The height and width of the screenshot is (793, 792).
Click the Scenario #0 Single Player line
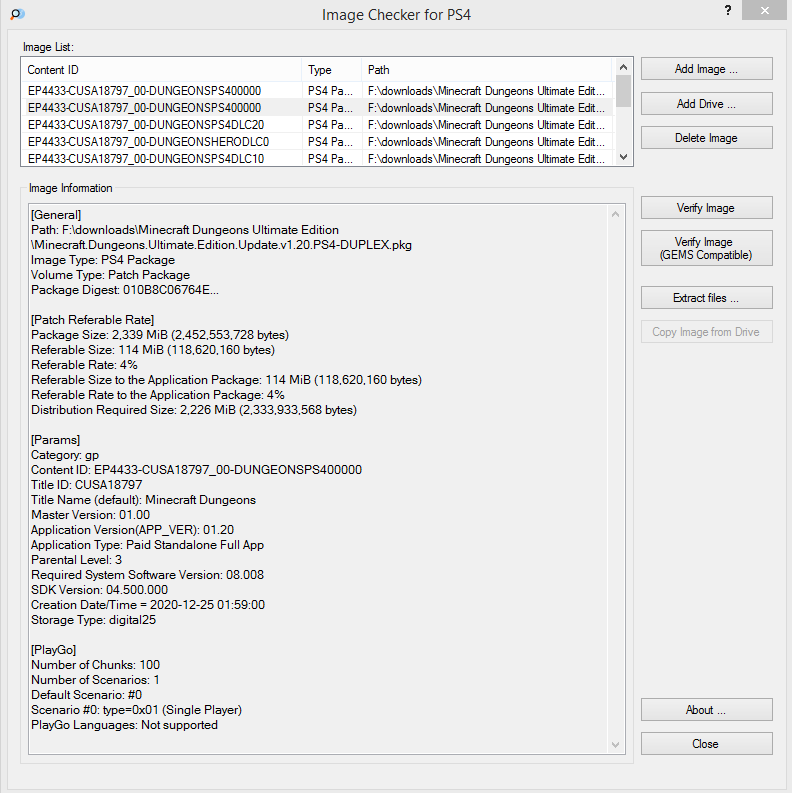click(137, 710)
